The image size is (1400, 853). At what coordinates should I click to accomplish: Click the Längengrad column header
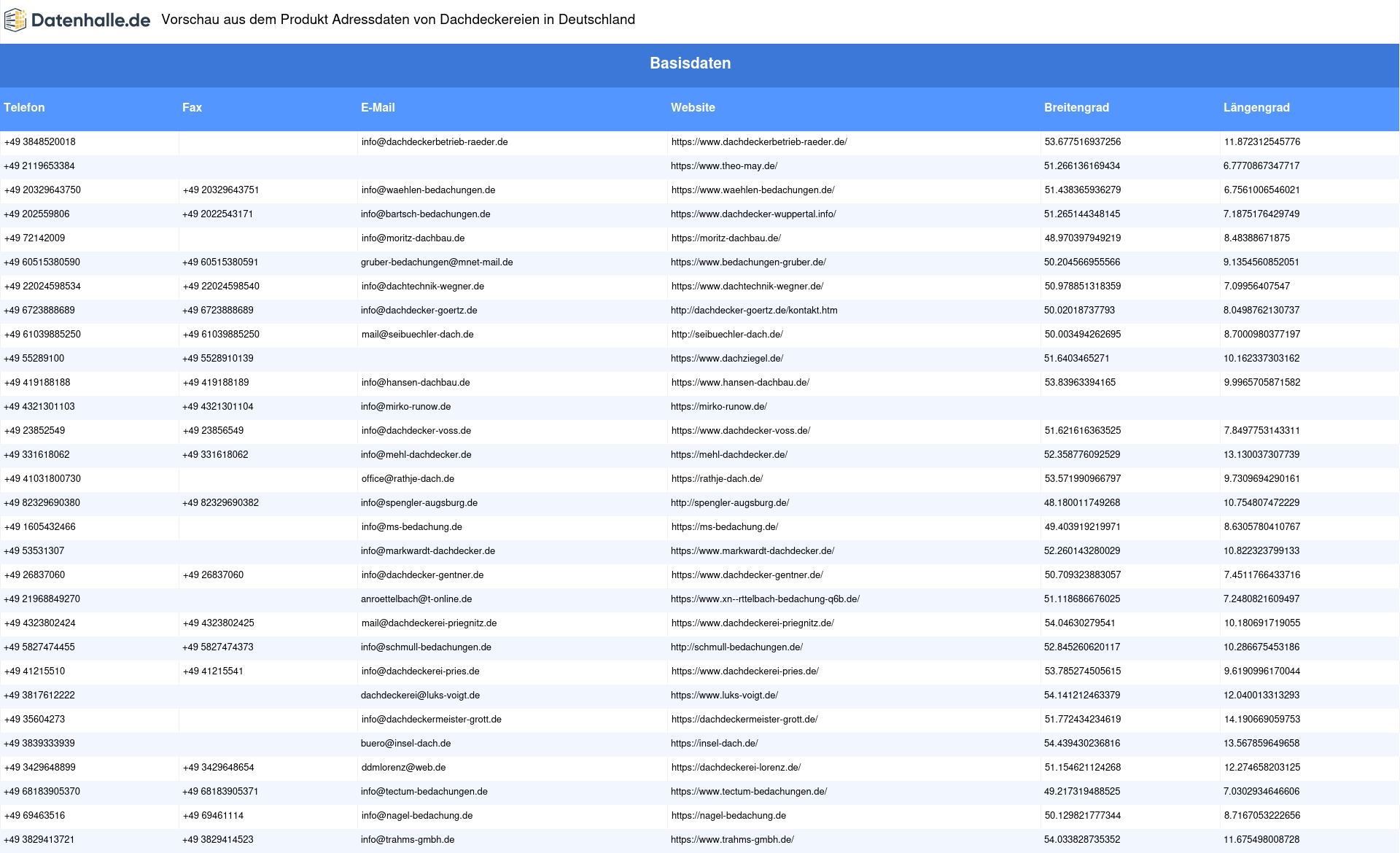click(x=1256, y=107)
